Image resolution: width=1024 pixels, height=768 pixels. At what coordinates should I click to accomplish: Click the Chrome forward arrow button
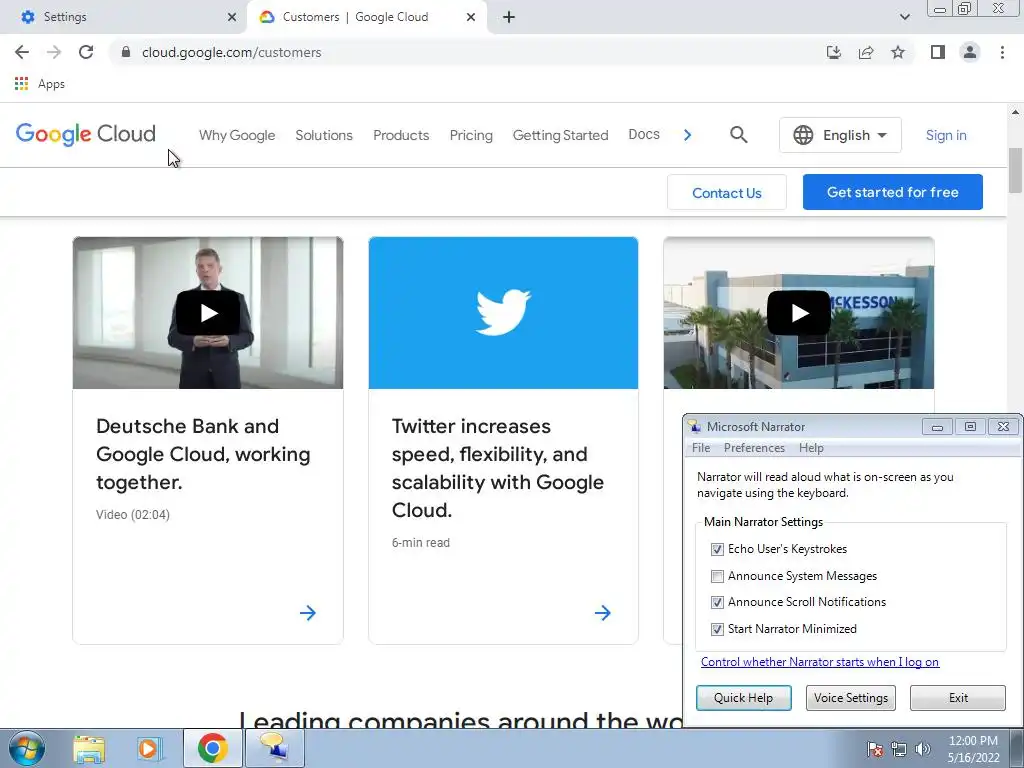tap(54, 52)
